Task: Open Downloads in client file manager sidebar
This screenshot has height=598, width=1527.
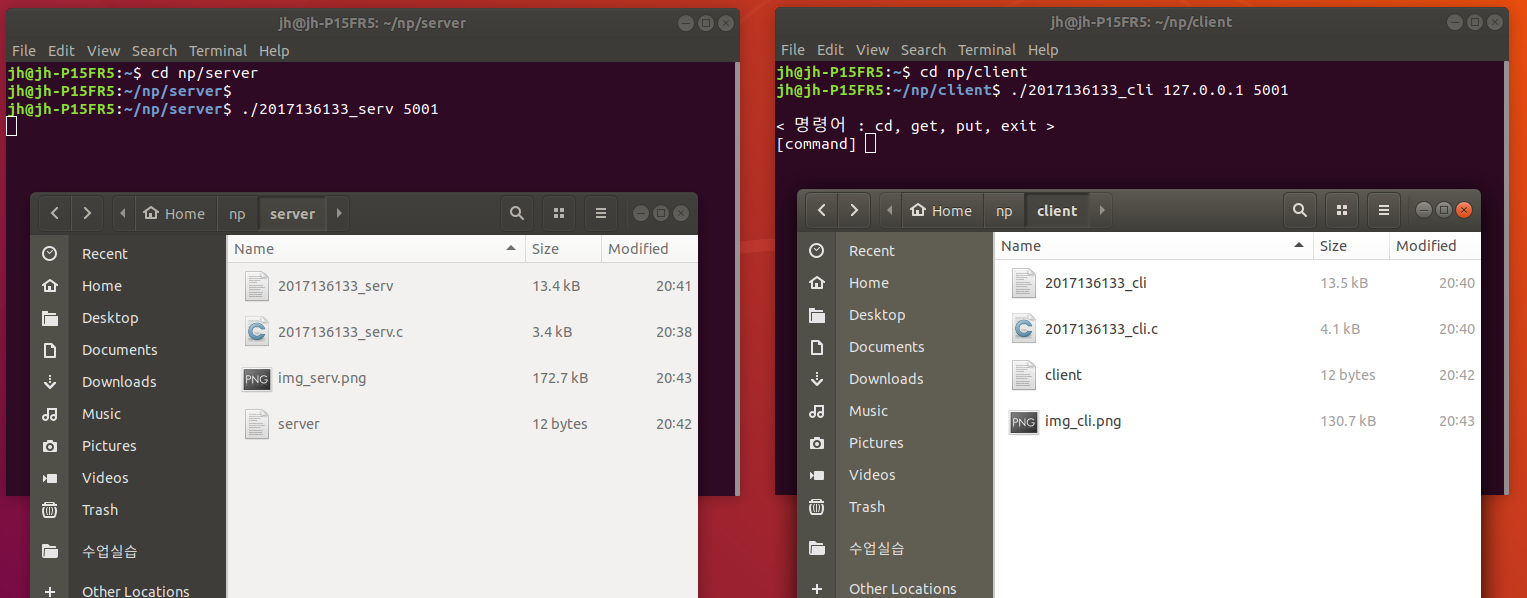Action: click(x=895, y=379)
